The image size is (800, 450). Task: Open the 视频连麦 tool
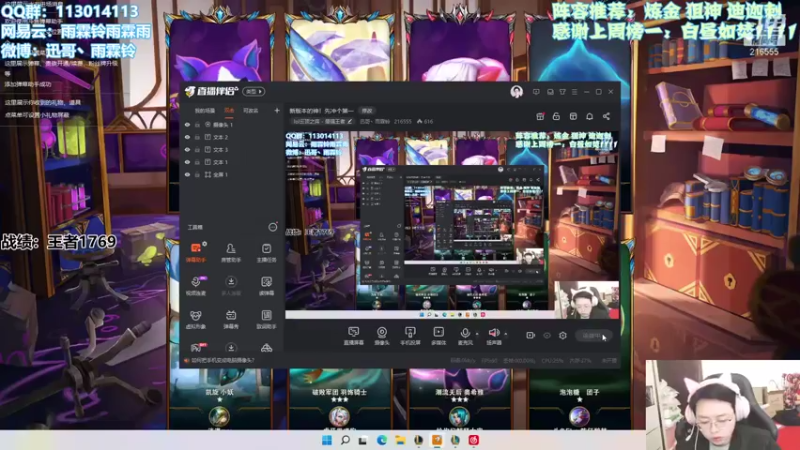(195, 286)
